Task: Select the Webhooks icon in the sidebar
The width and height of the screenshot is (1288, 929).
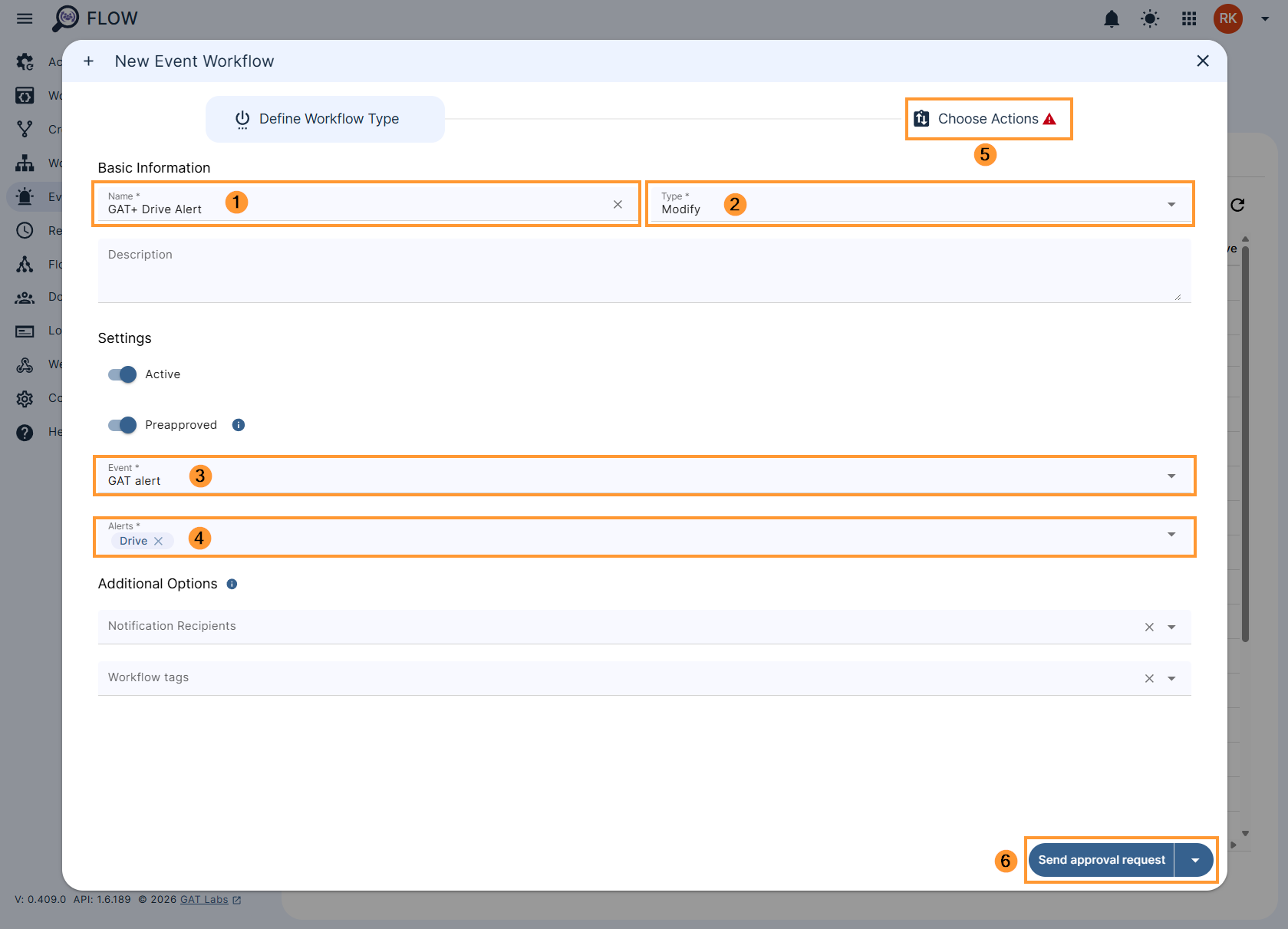Action: coord(25,364)
